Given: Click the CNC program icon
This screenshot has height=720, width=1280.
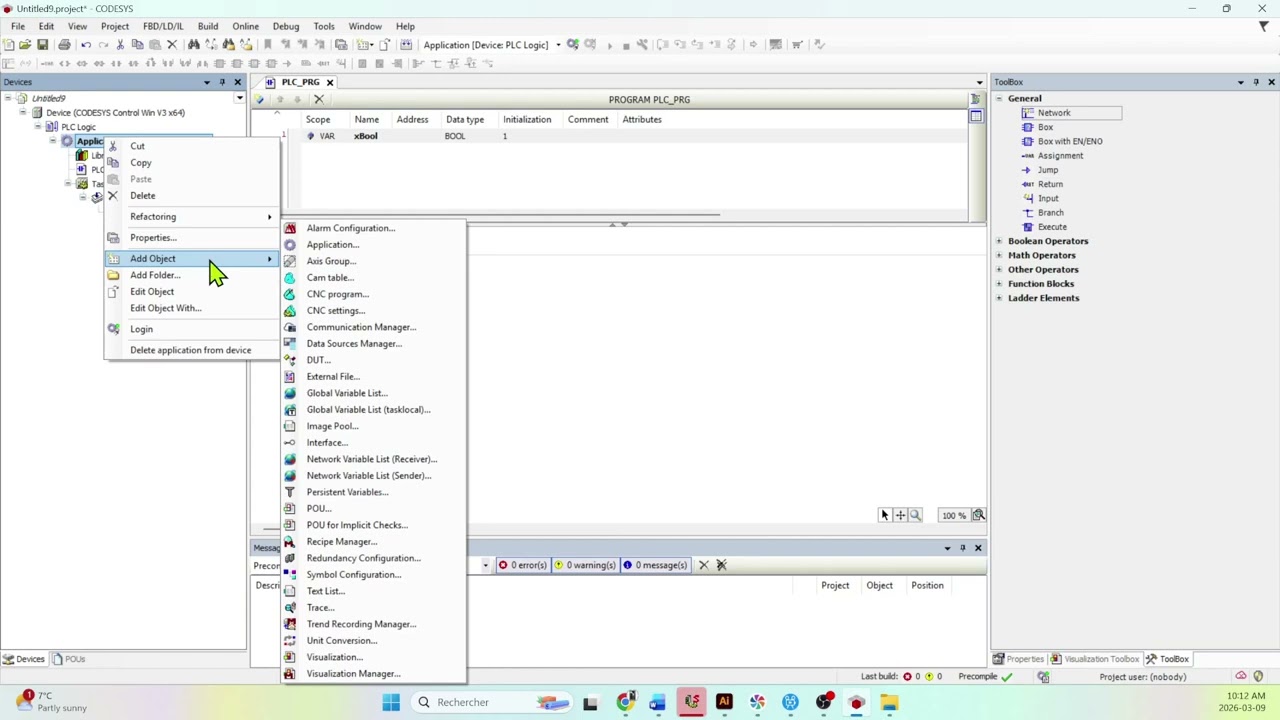Looking at the screenshot, I should click(x=290, y=294).
